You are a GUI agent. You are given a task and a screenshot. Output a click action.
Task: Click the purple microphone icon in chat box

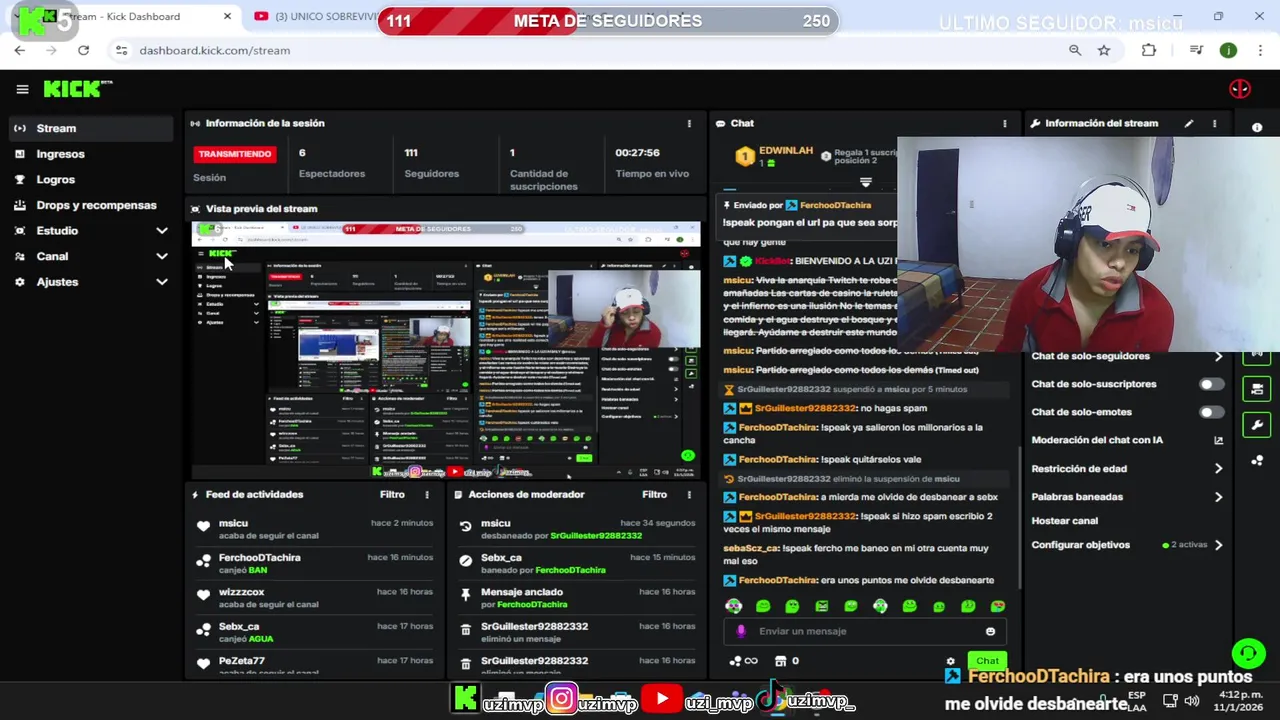(x=741, y=631)
